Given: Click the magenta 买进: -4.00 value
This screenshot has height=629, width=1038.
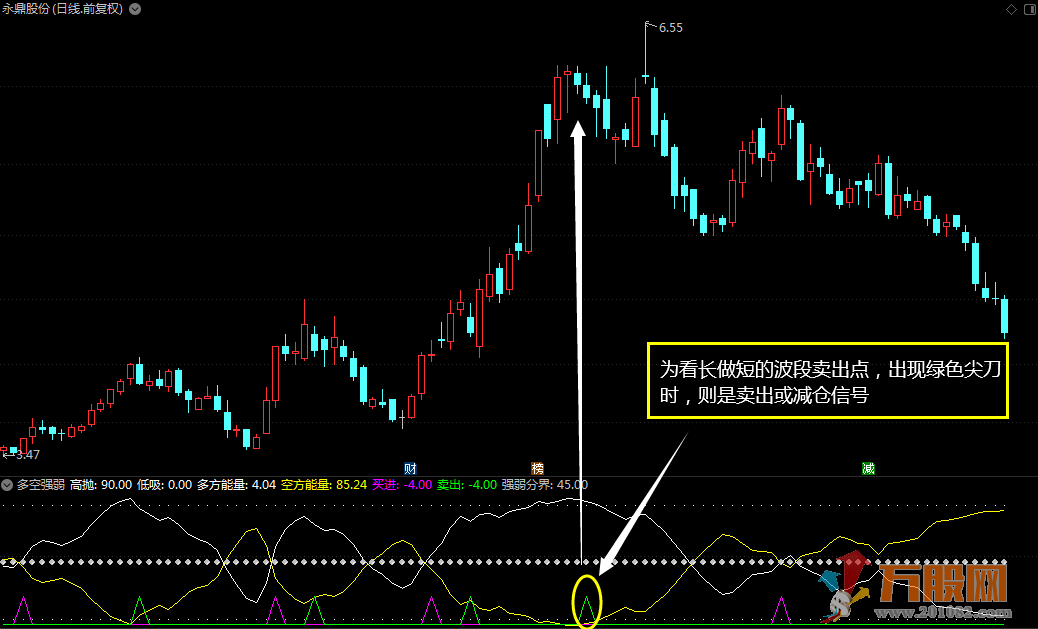Looking at the screenshot, I should point(402,485).
